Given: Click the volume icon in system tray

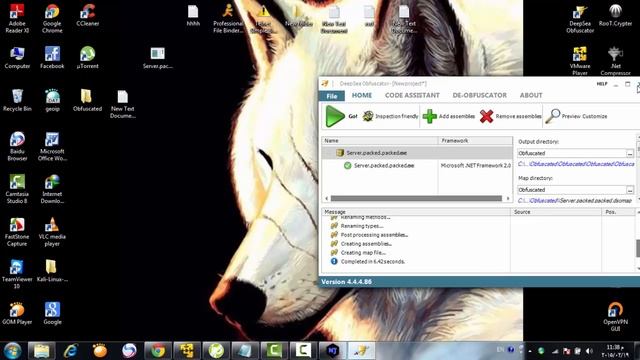Looking at the screenshot, I should (x=589, y=351).
